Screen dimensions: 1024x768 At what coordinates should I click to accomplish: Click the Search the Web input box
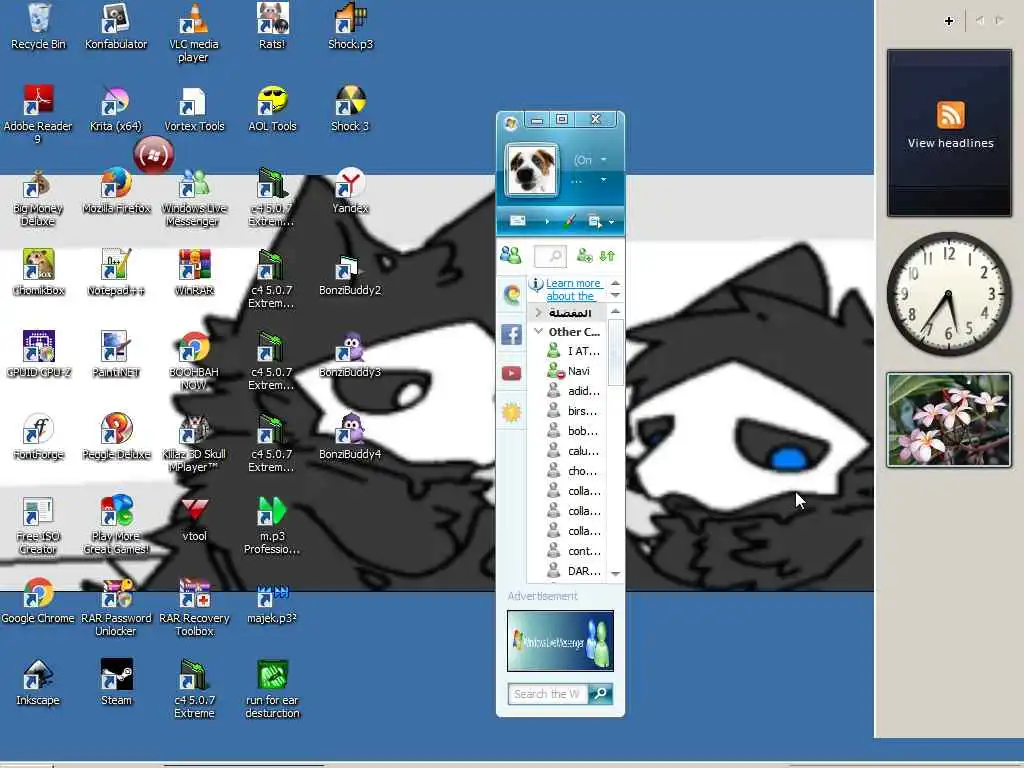pyautogui.click(x=549, y=694)
